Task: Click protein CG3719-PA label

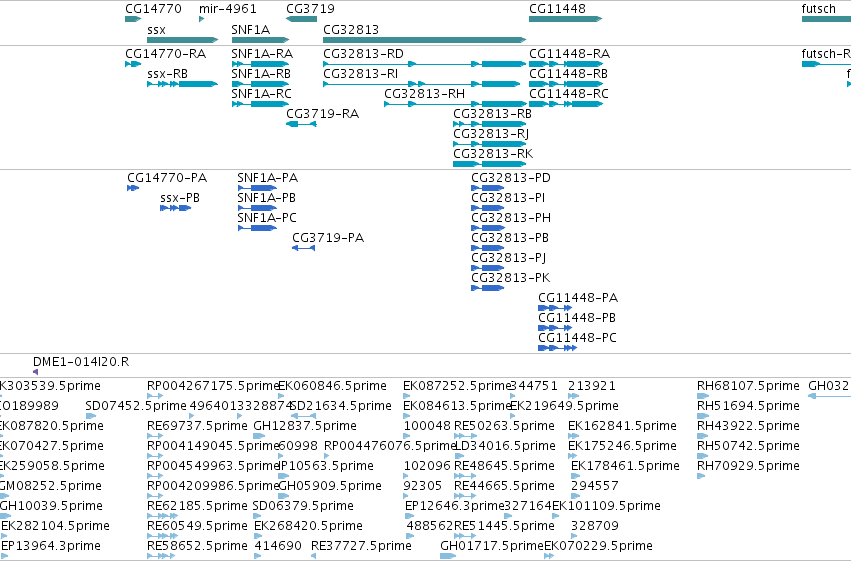Action: 328,238
